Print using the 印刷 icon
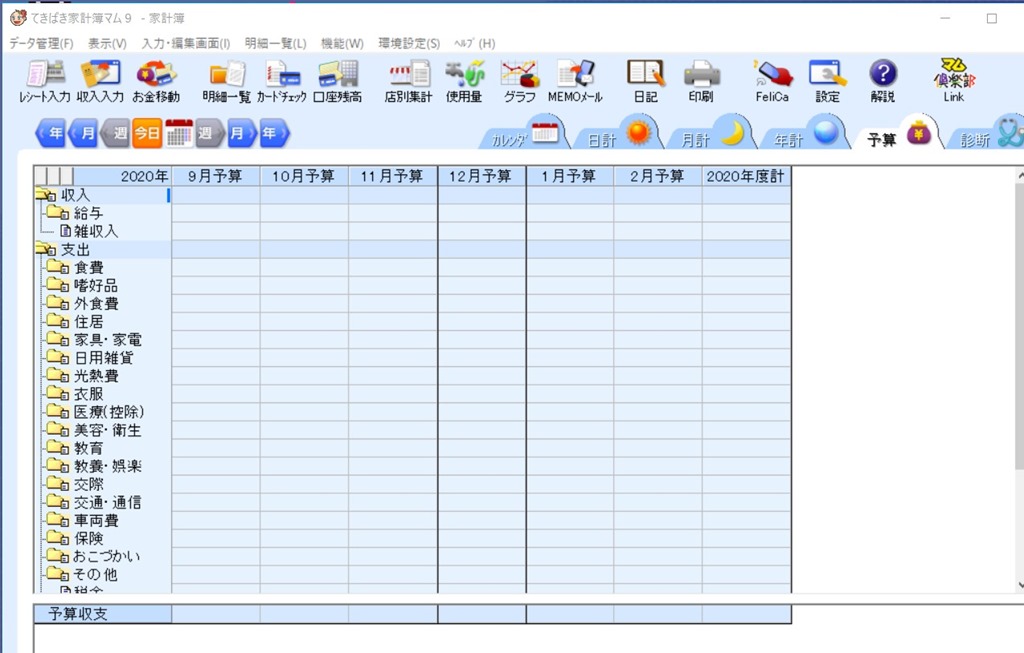The image size is (1024, 653). pos(701,82)
